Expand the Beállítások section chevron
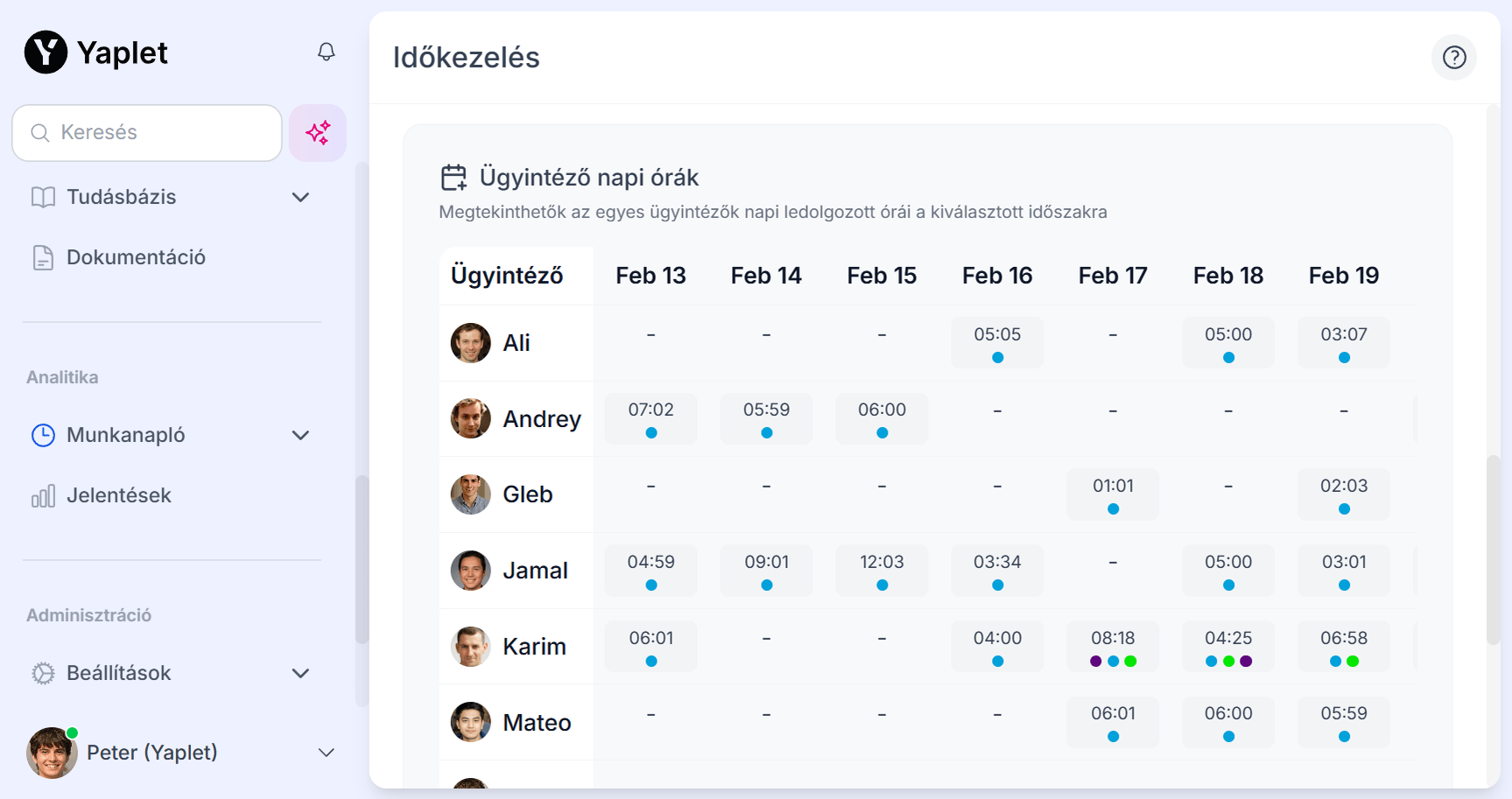 pos(300,673)
